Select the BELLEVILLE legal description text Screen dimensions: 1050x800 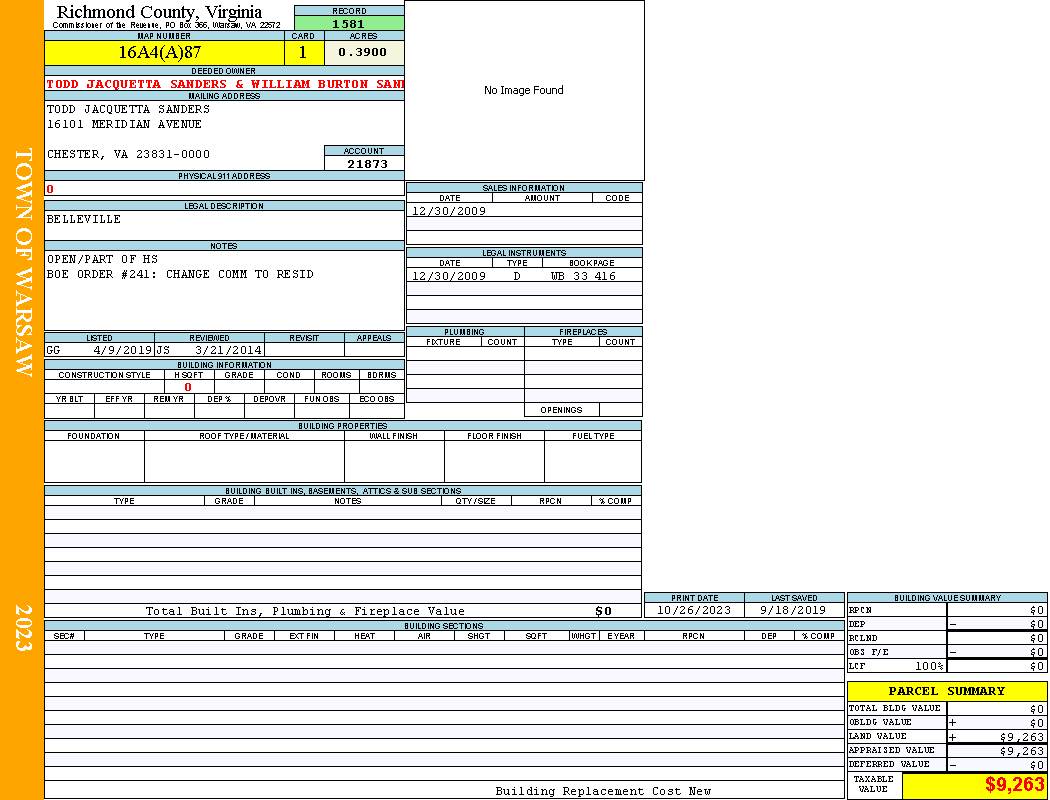[84, 219]
